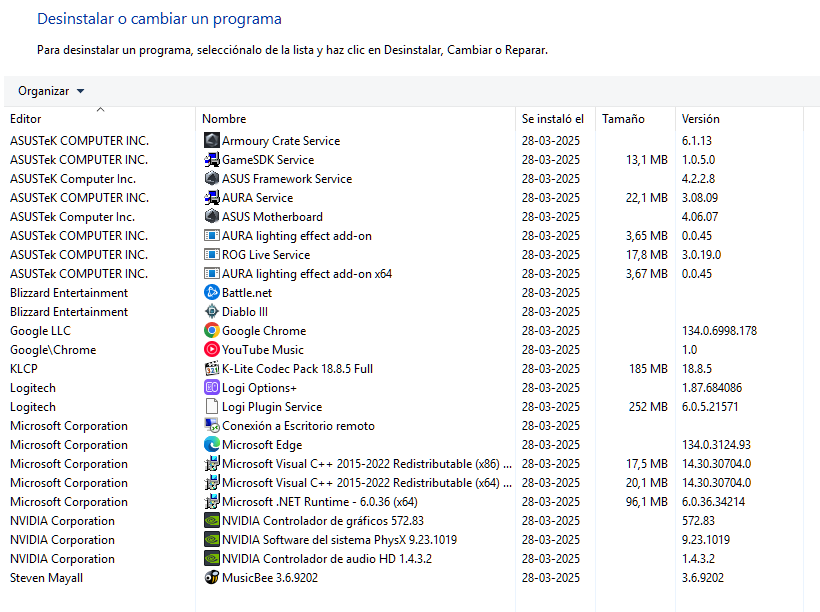Select NVIDIA Controlador de gráficos icon
Image resolution: width=820 pixels, height=612 pixels.
(212, 521)
